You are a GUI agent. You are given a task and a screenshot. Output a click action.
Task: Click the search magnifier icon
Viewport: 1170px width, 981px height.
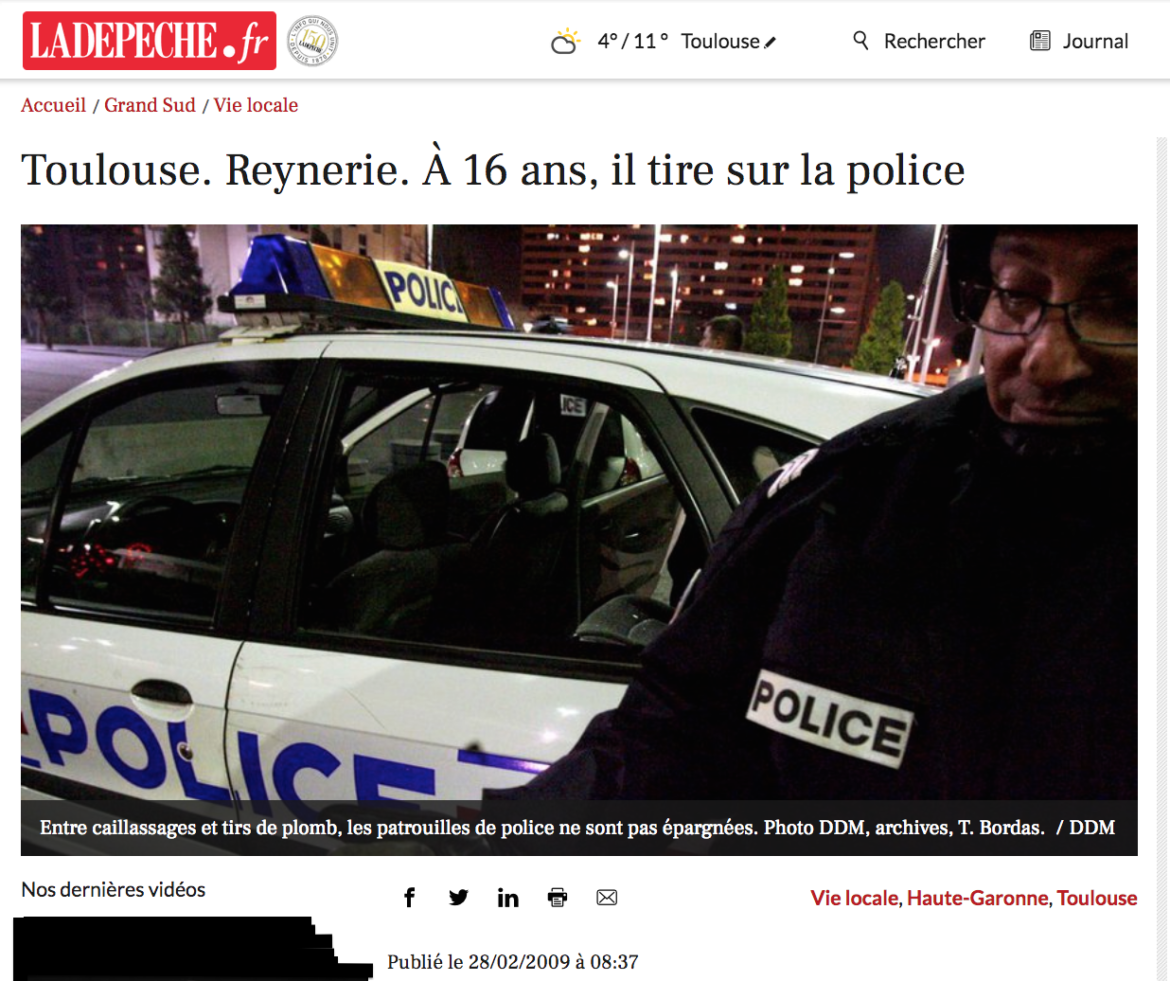860,40
